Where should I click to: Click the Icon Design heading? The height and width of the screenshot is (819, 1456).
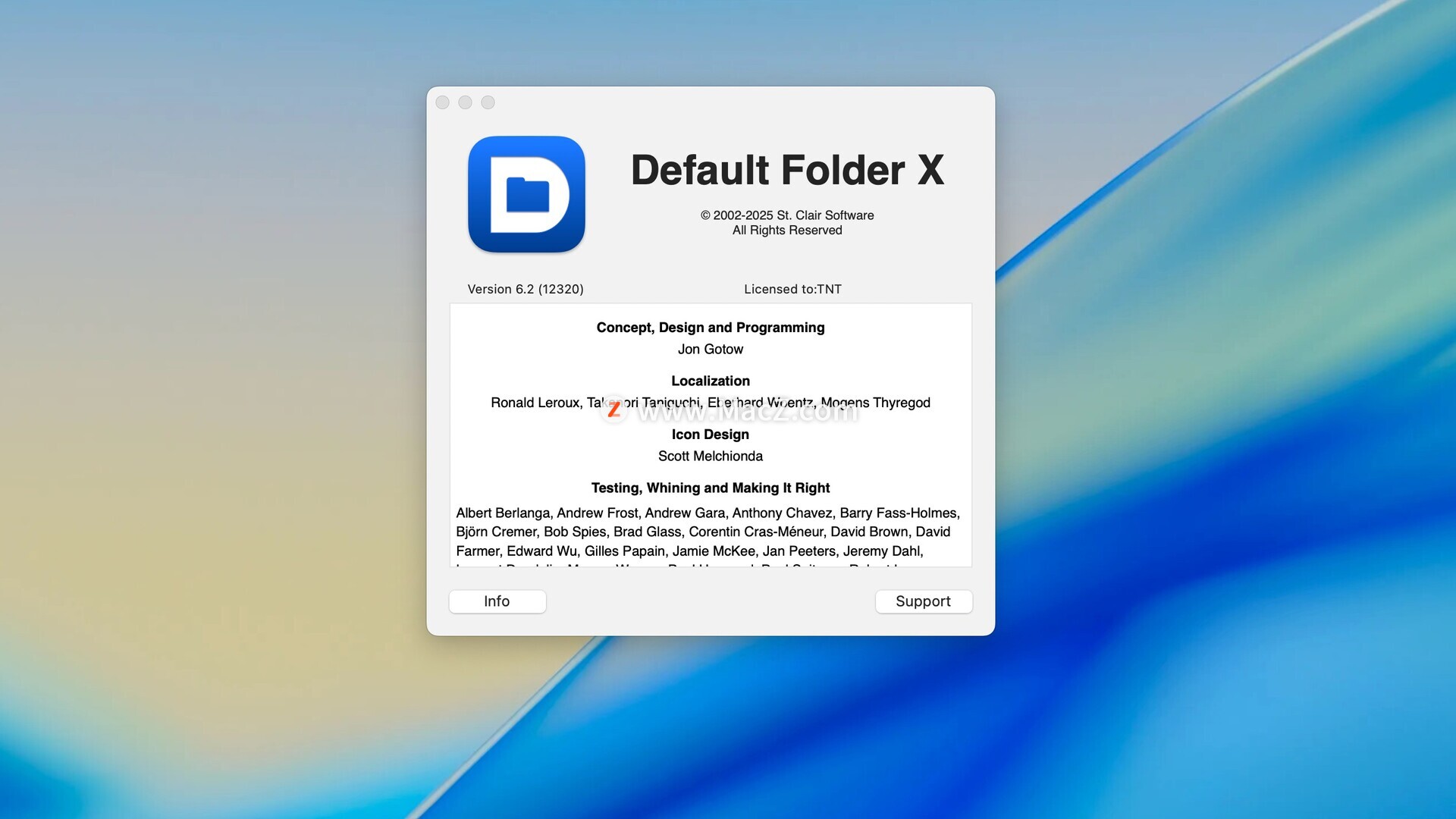(711, 435)
